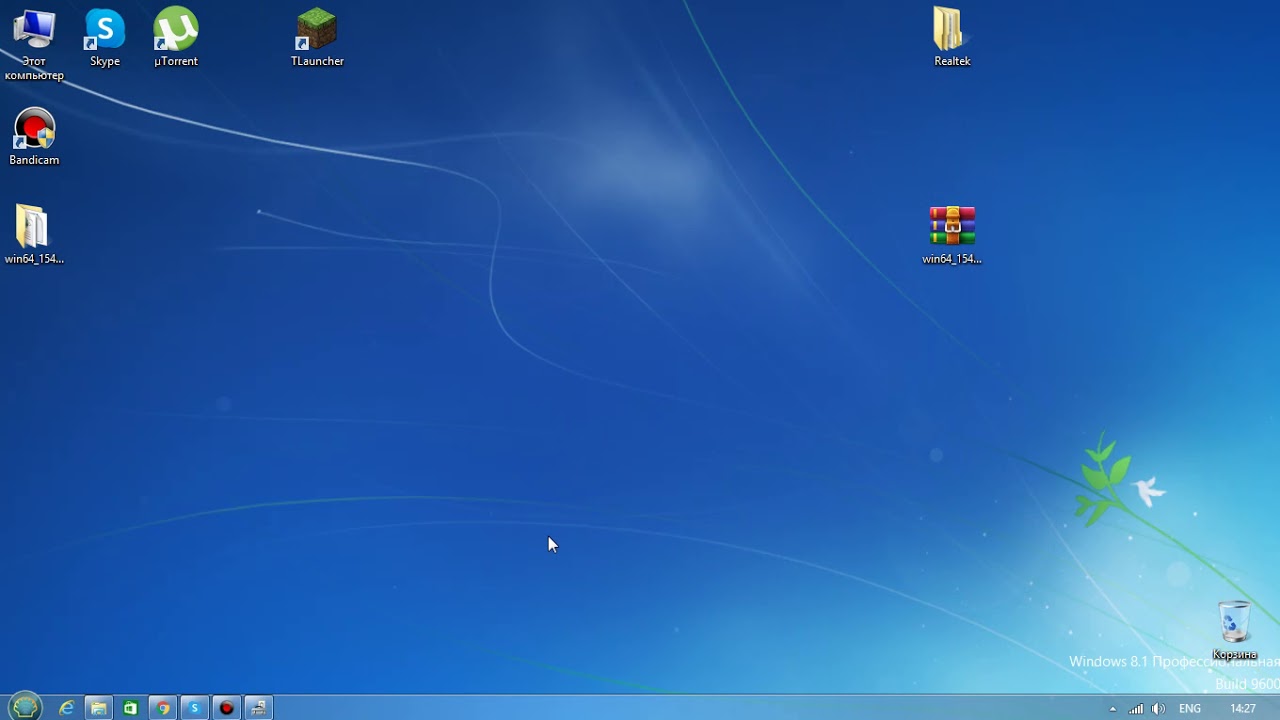The height and width of the screenshot is (720, 1280).
Task: Select the Корзина recycle bin icon
Action: pos(1235,630)
